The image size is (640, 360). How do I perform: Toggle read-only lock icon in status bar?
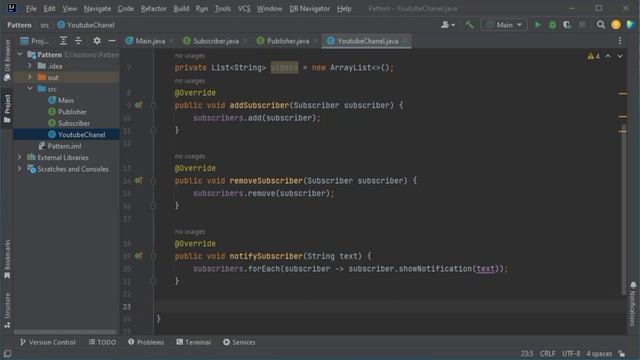(x=622, y=353)
